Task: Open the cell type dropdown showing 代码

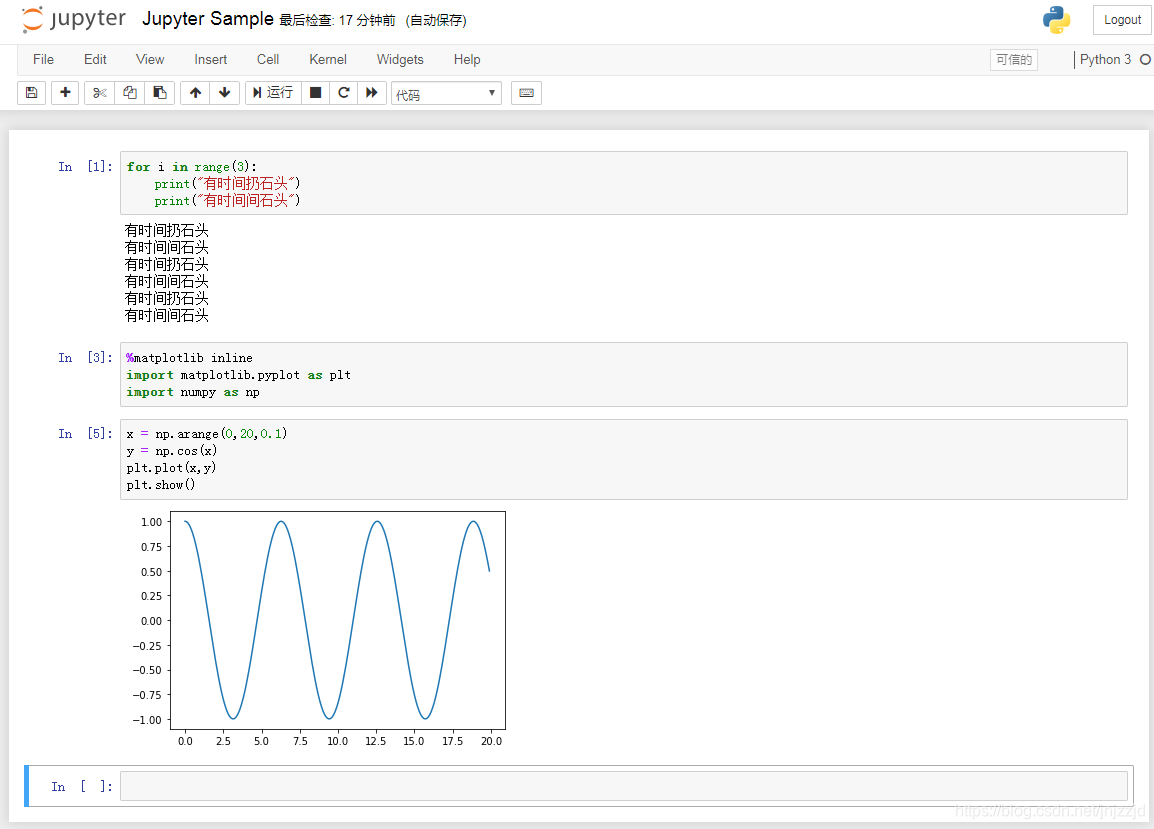Action: [x=445, y=92]
